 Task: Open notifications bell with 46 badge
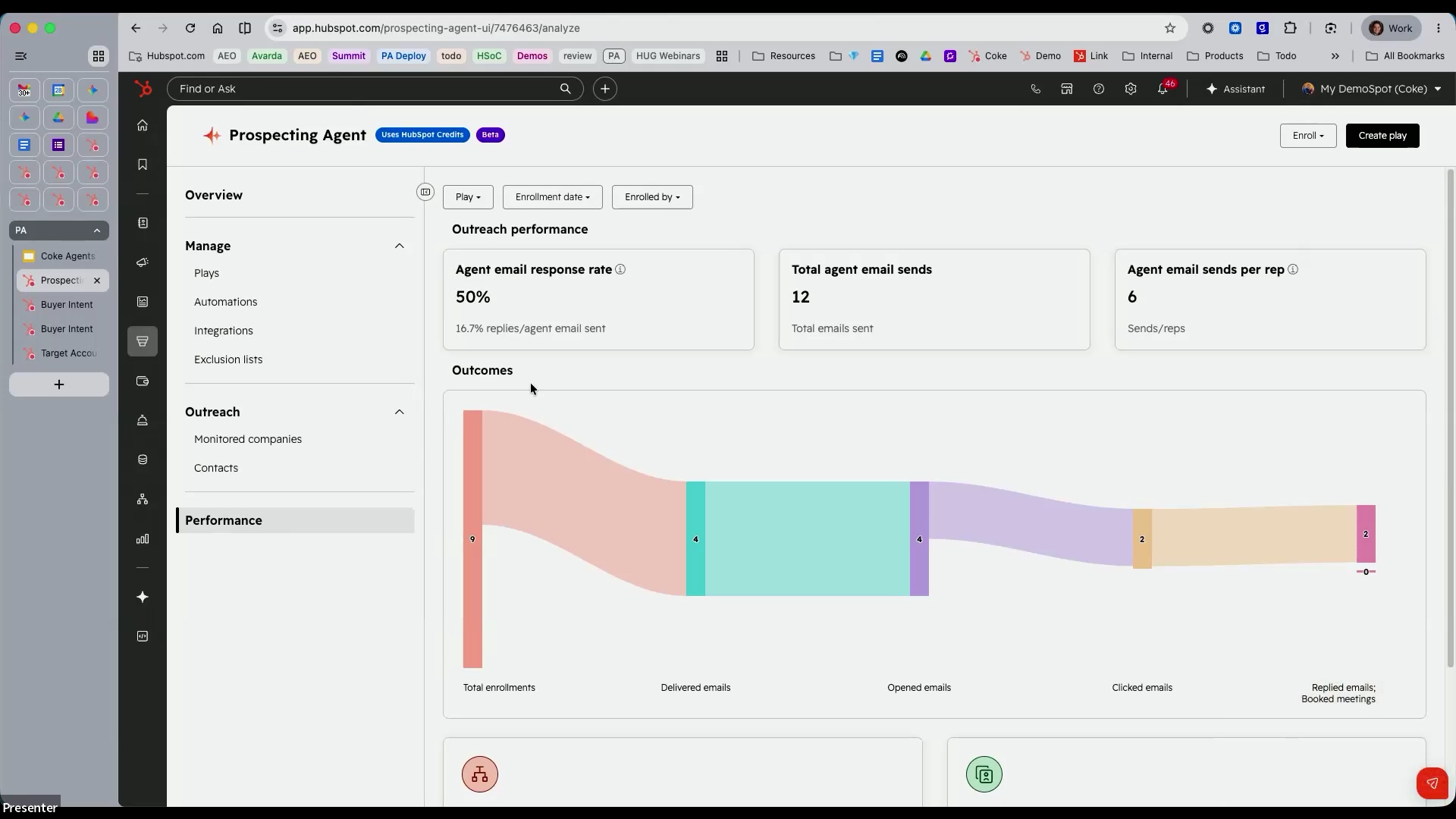(1163, 88)
